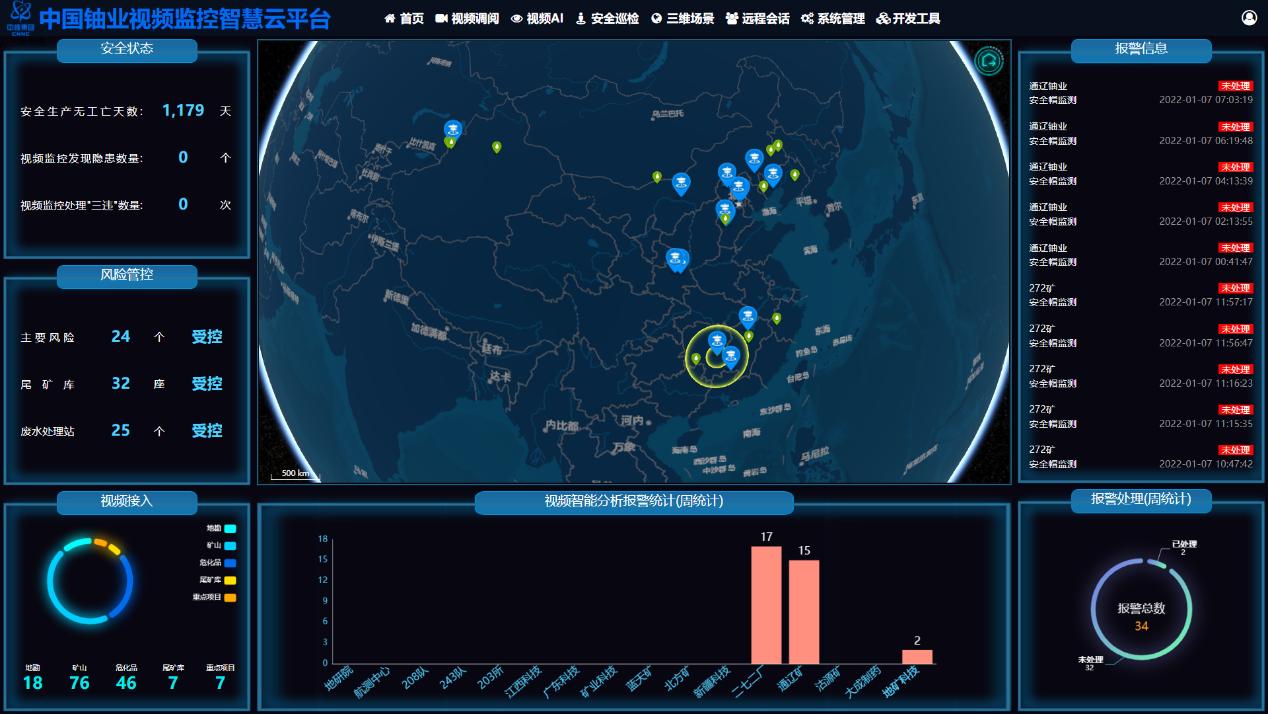Open the 开发工具 menu

tap(916, 18)
